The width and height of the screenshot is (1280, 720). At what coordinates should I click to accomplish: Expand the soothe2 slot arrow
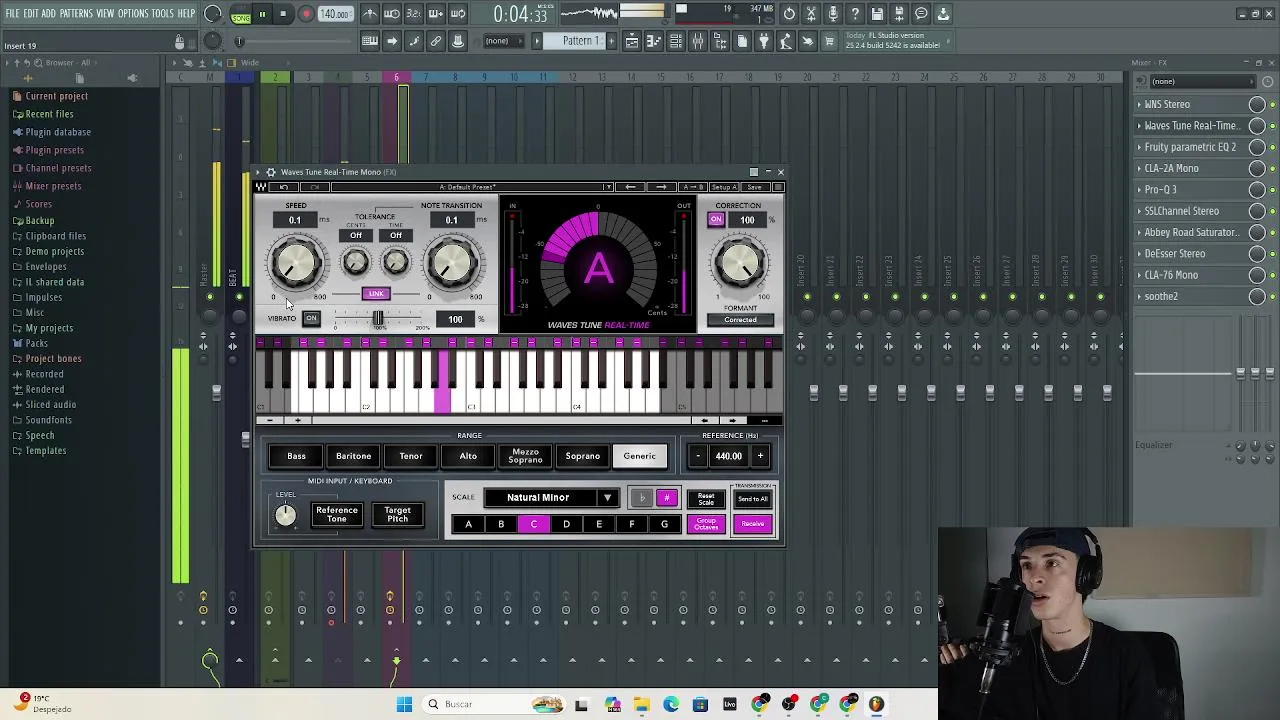1140,296
